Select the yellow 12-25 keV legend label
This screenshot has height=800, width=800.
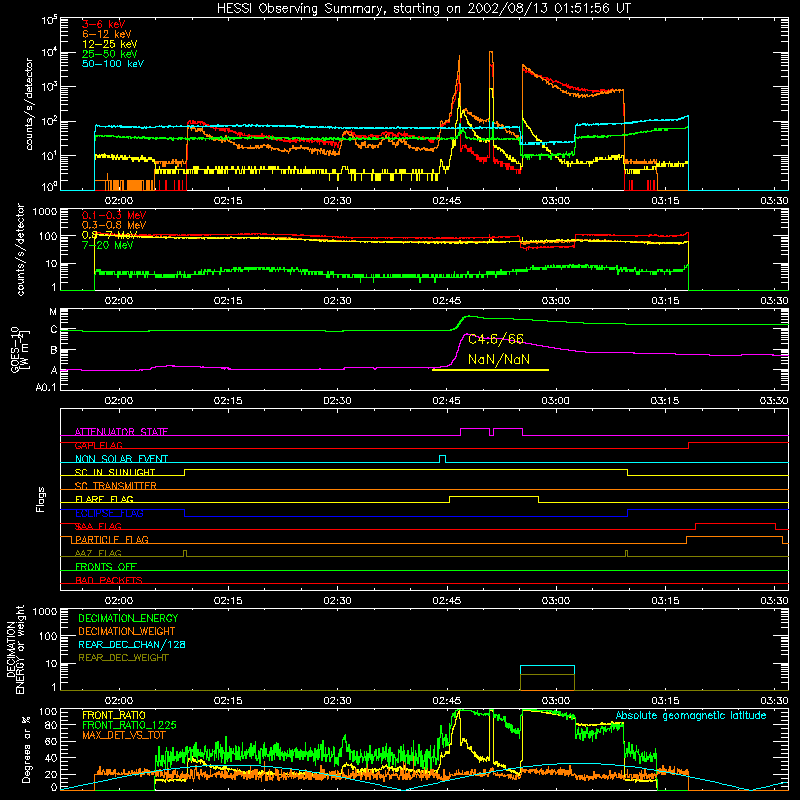[x=110, y=44]
